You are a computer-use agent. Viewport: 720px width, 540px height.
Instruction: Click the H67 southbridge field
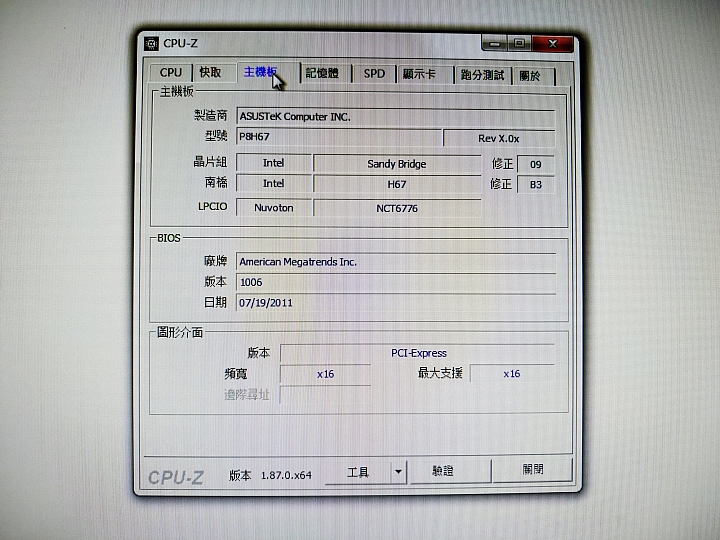pyautogui.click(x=397, y=185)
